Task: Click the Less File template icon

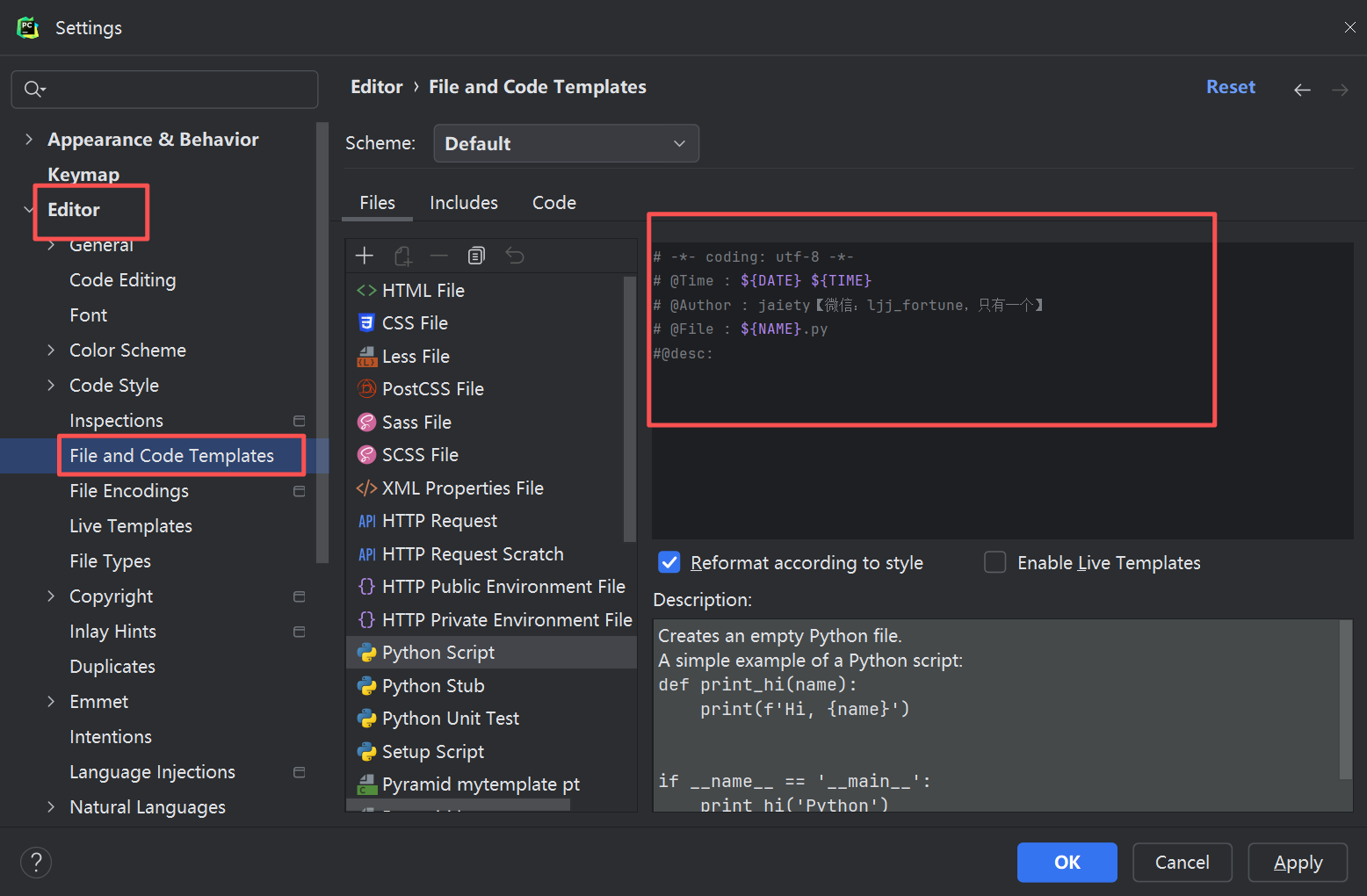Action: pyautogui.click(x=366, y=357)
